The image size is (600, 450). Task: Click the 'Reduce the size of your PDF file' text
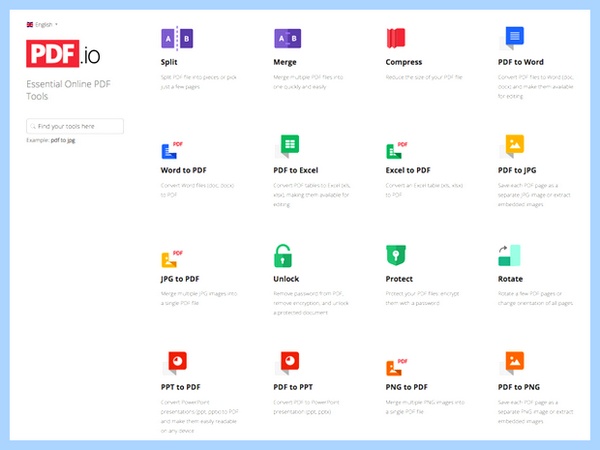pos(424,77)
